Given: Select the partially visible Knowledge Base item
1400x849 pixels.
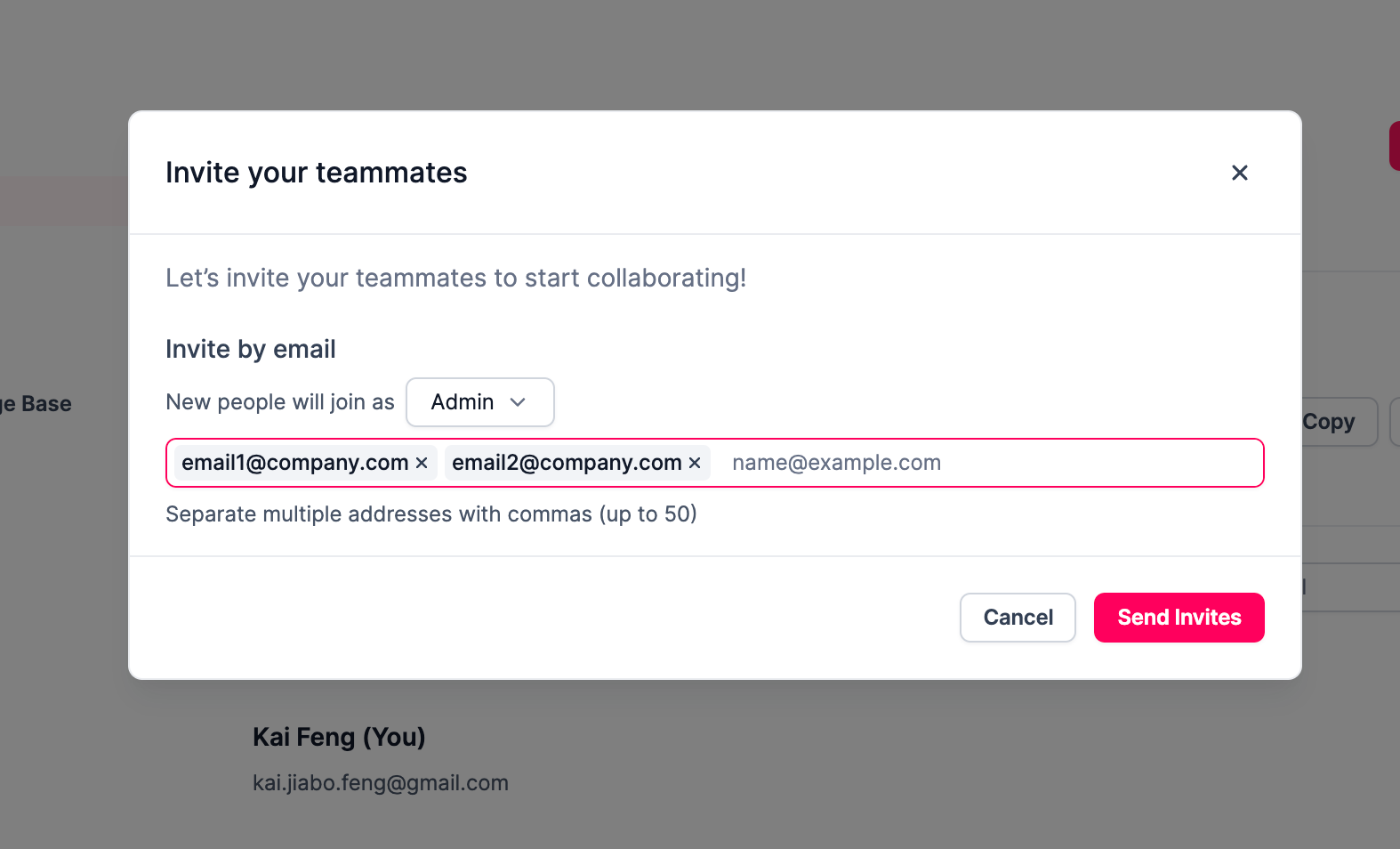Looking at the screenshot, I should (36, 404).
